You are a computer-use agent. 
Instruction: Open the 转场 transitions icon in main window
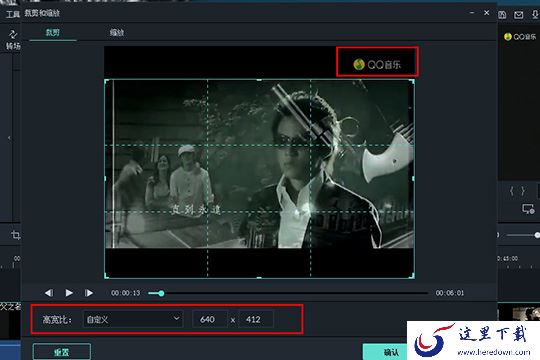[13, 40]
